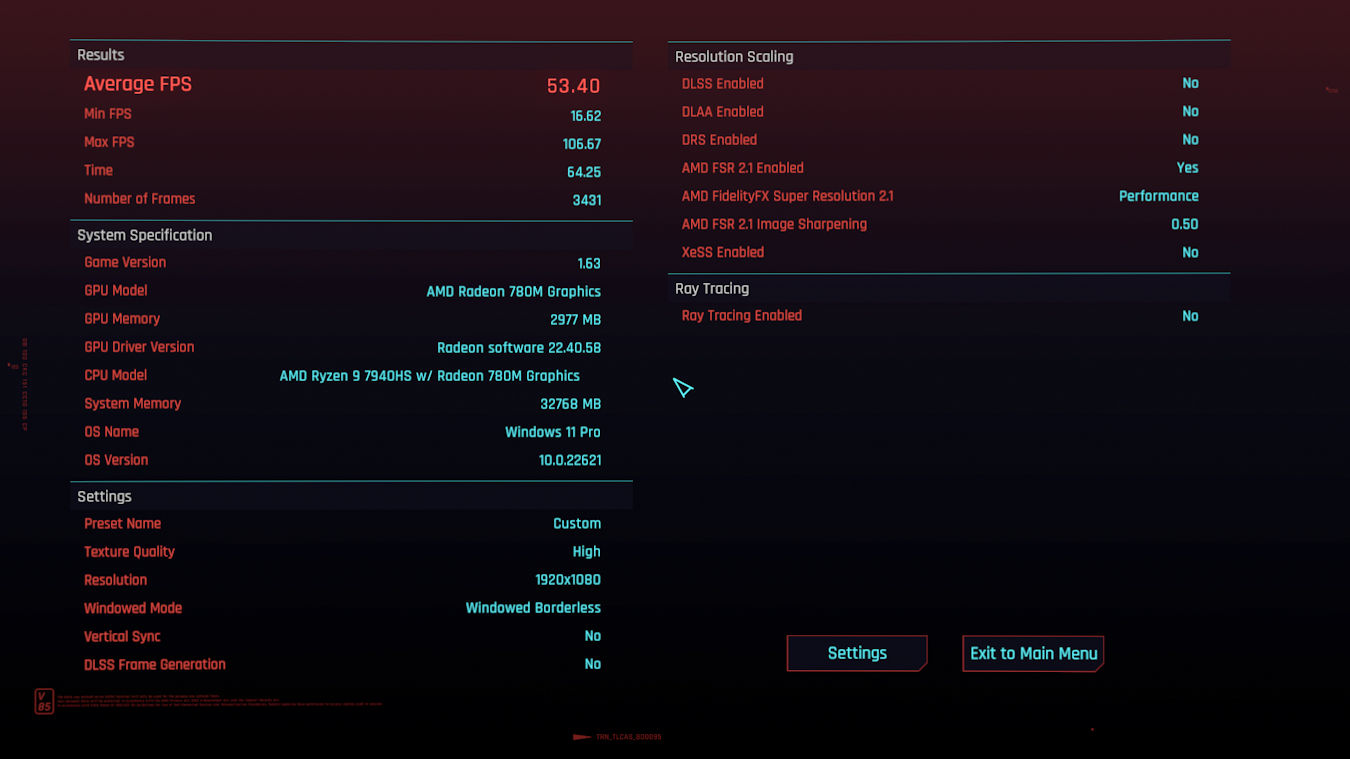Click the Settings section header on the left
This screenshot has width=1350, height=759.
[351, 496]
